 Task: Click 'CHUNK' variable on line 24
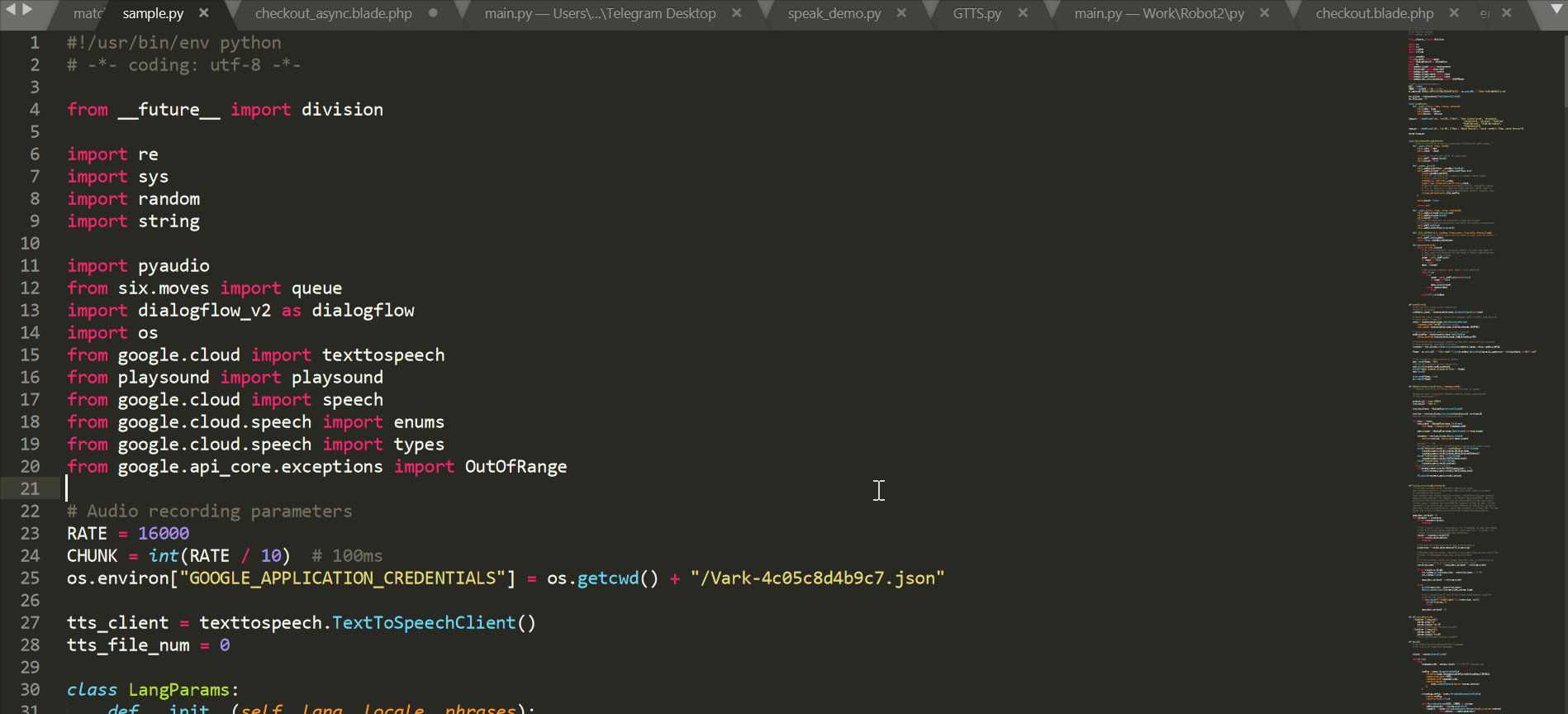(93, 556)
